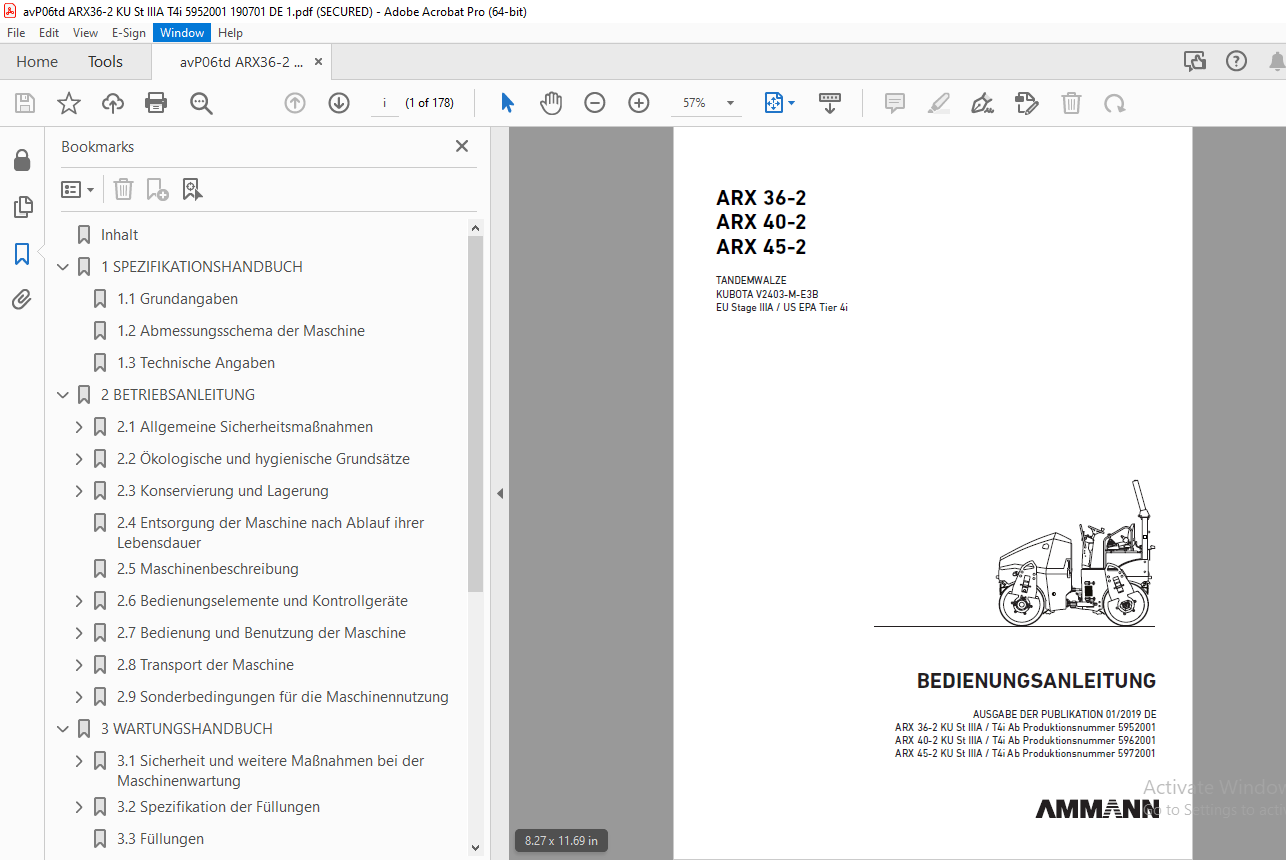The image size is (1286, 860).
Task: Open the Edit menu
Action: (49, 33)
